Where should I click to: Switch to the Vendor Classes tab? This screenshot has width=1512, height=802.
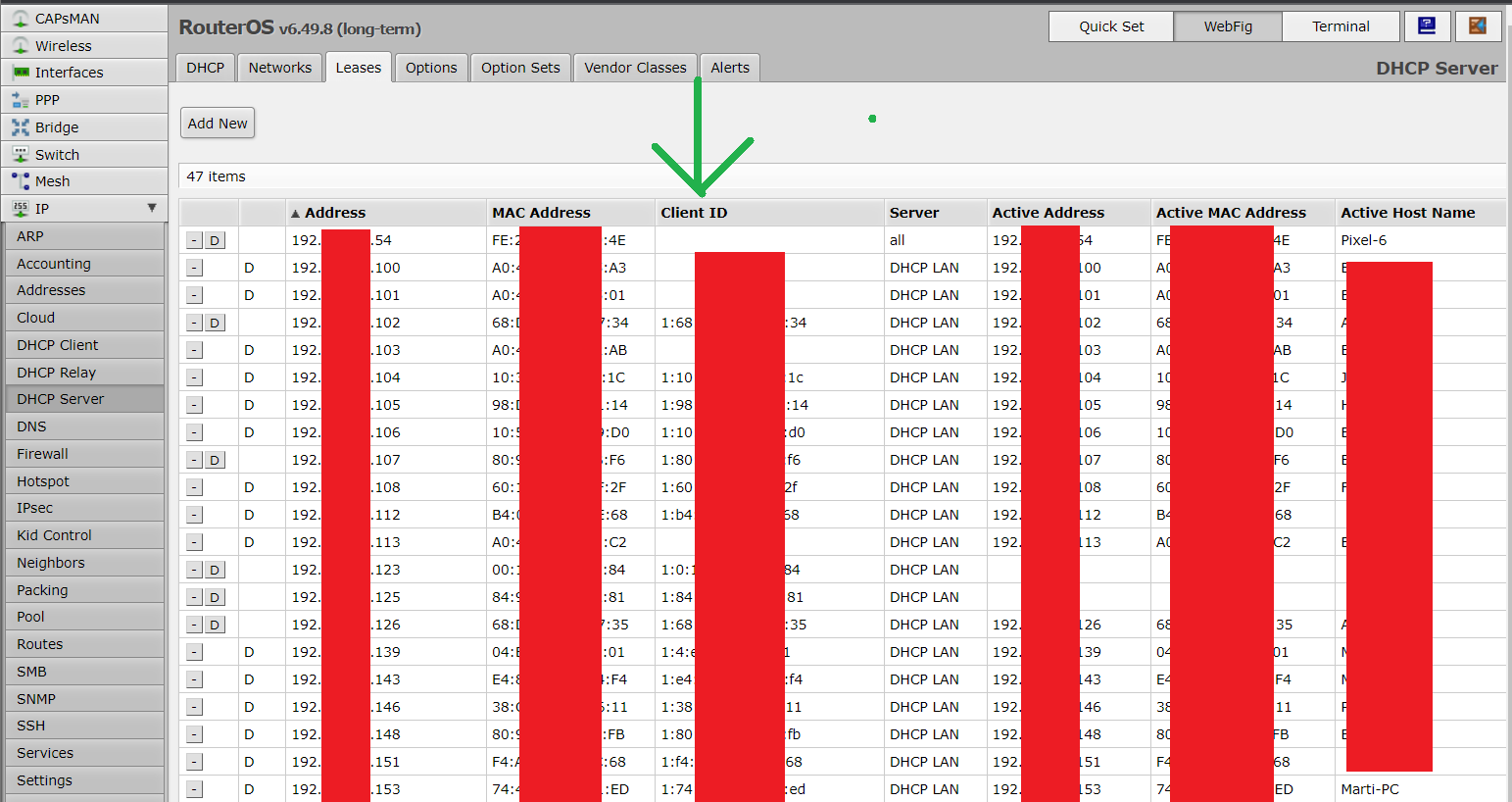tap(635, 68)
